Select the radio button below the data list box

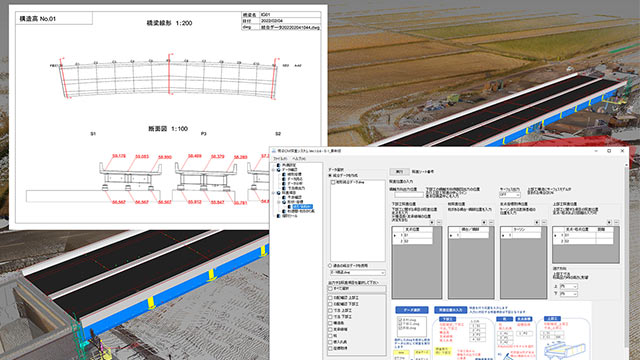(x=330, y=266)
